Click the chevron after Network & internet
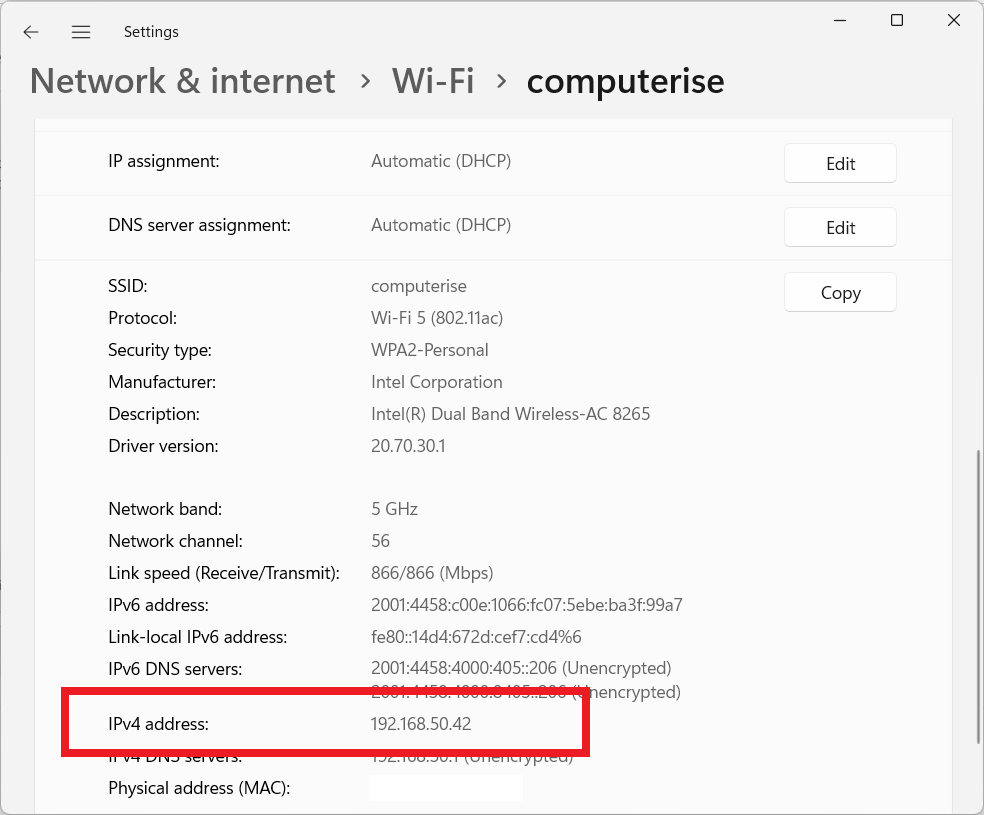Screen dimensions: 984x815 [364, 82]
